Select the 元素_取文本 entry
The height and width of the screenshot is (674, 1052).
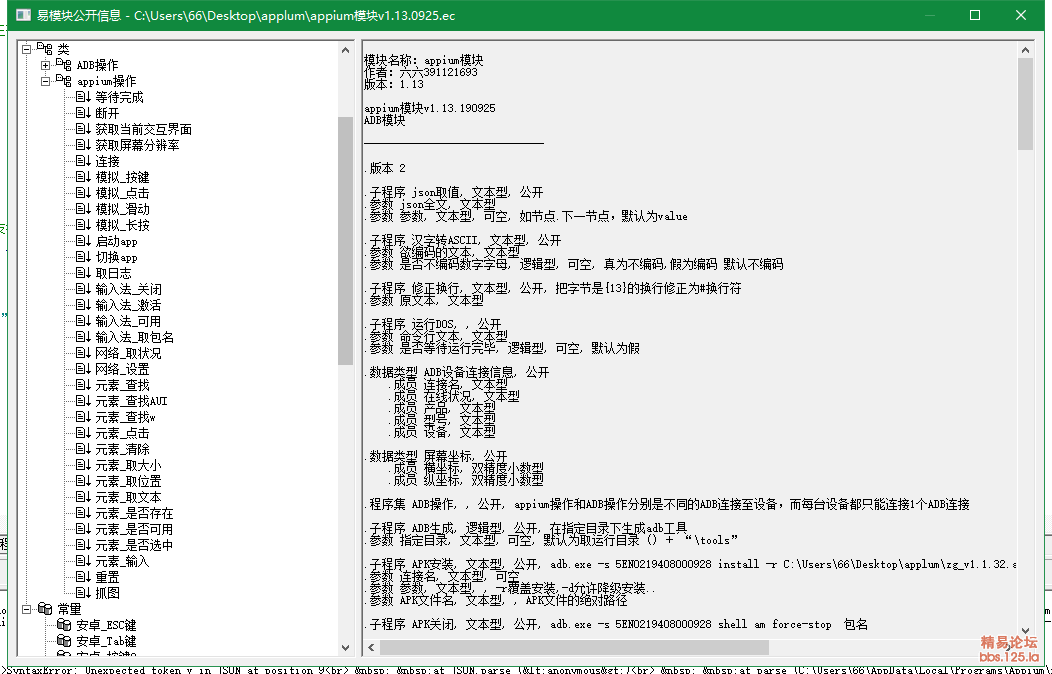(x=128, y=497)
